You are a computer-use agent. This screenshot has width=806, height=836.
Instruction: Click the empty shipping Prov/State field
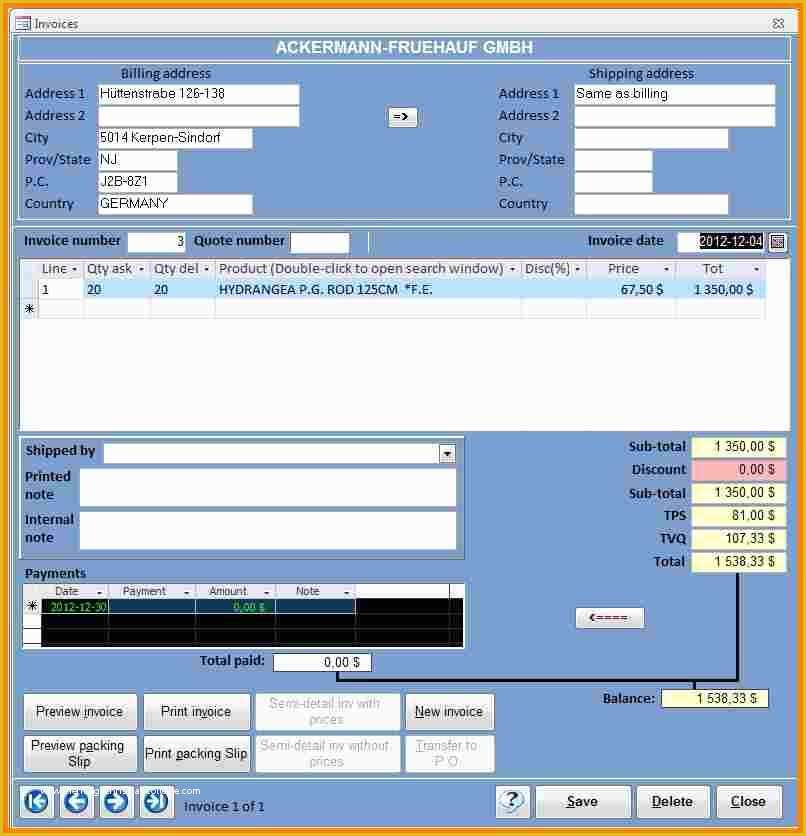(613, 160)
